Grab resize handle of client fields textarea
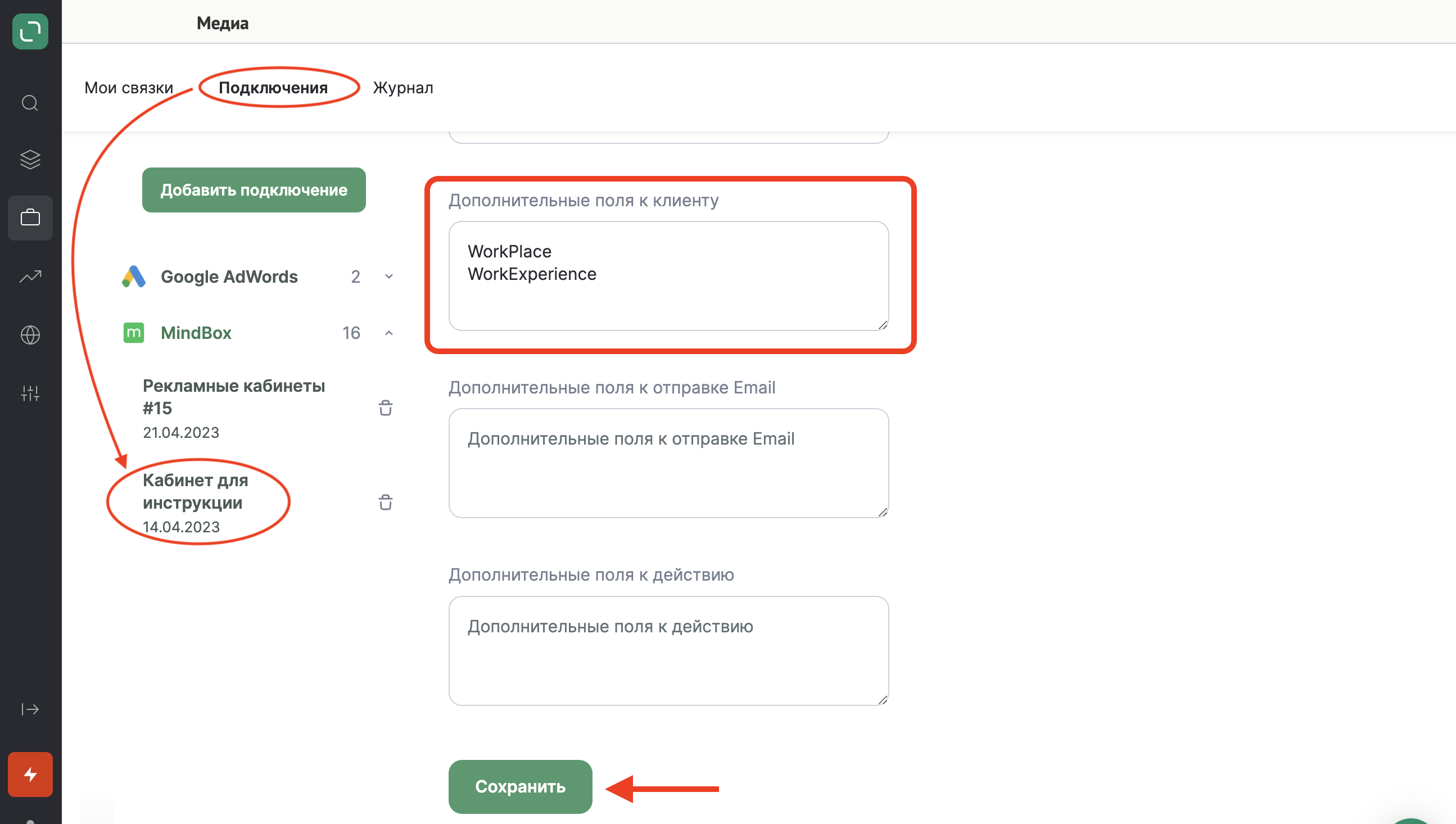The height and width of the screenshot is (824, 1456). click(883, 325)
